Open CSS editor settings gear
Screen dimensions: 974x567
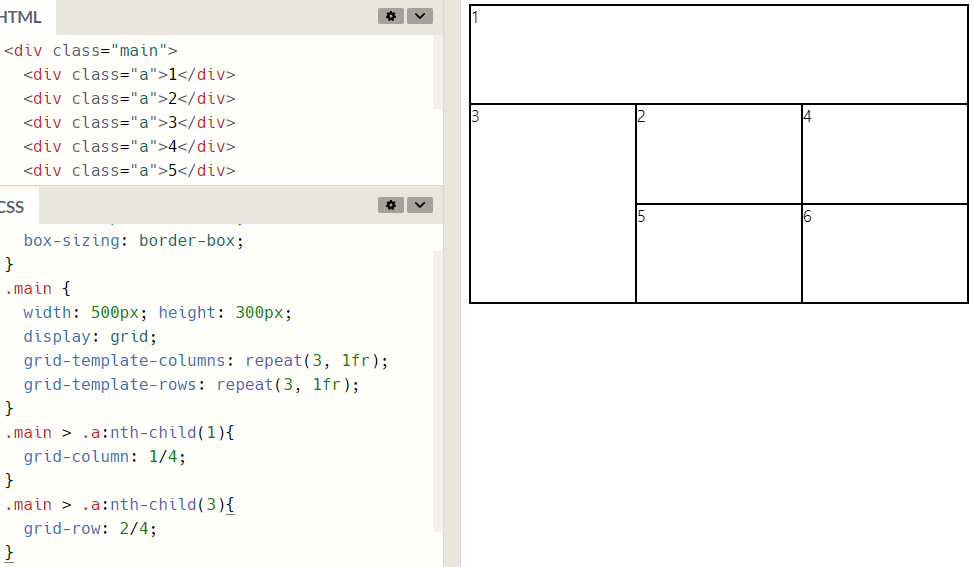coord(391,205)
